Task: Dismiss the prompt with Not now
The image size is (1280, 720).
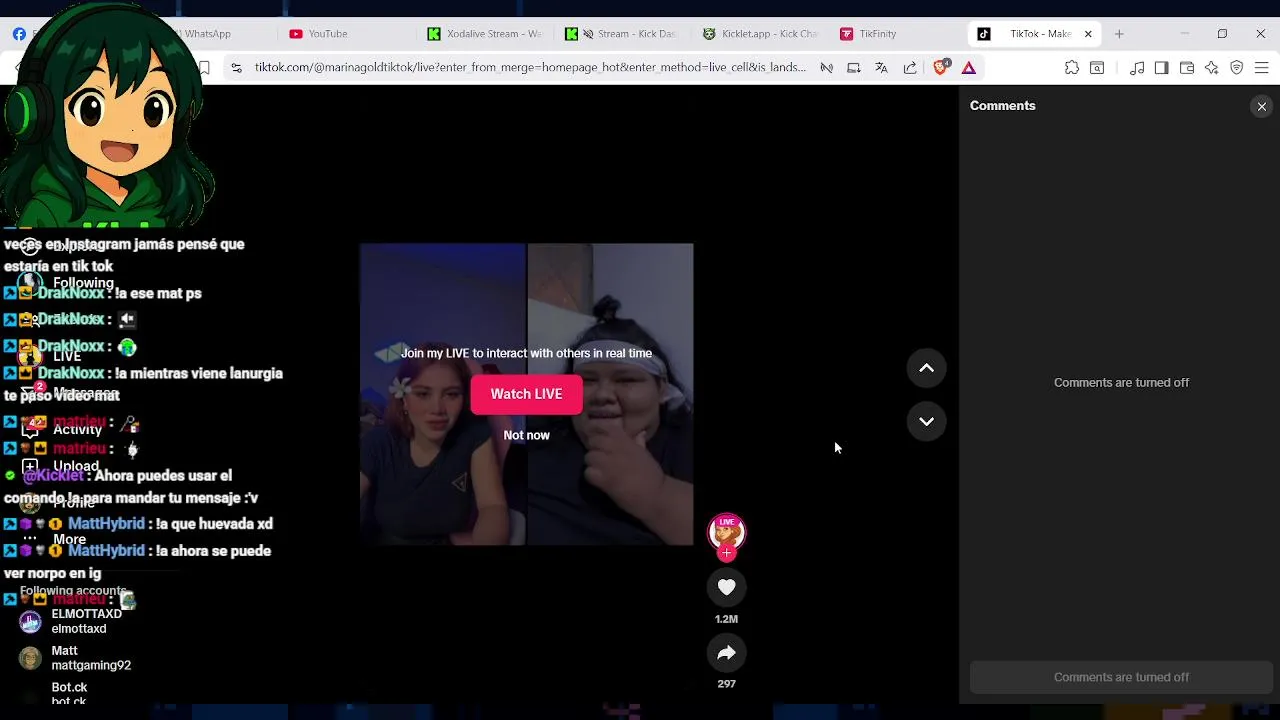Action: pos(526,435)
